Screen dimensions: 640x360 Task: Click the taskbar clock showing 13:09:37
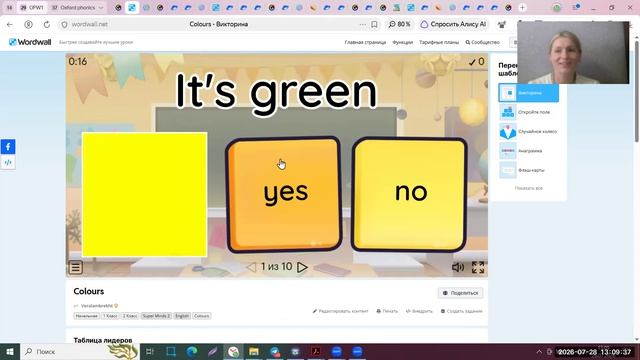(594, 352)
